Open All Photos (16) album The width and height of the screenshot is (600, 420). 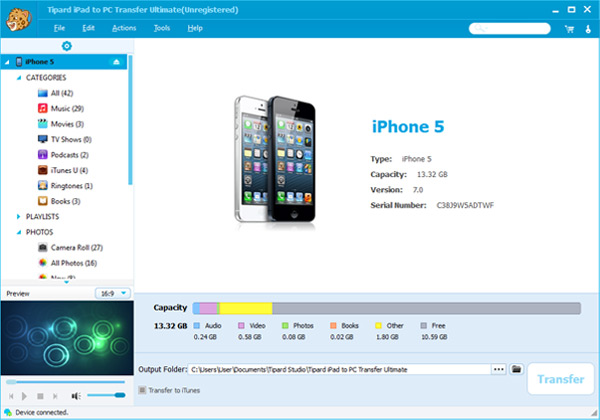coord(67,263)
